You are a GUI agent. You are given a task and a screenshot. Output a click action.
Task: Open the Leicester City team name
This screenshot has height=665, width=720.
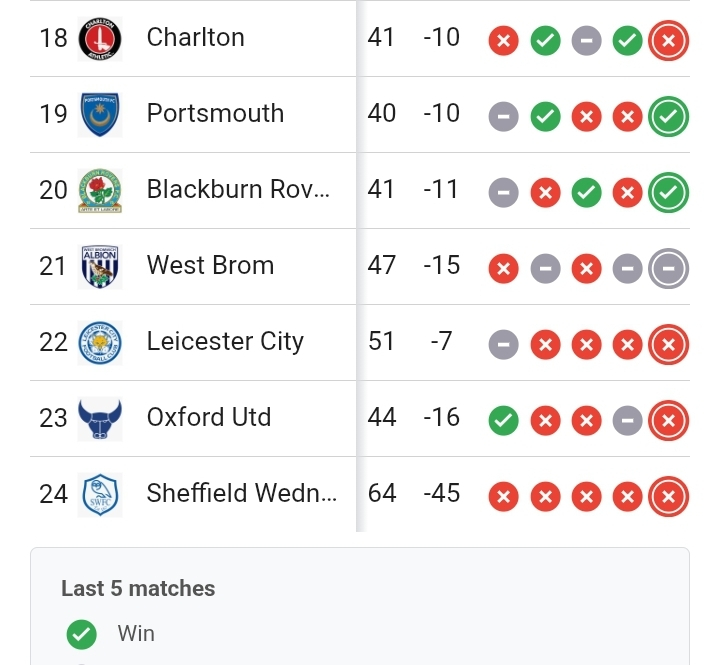(225, 342)
